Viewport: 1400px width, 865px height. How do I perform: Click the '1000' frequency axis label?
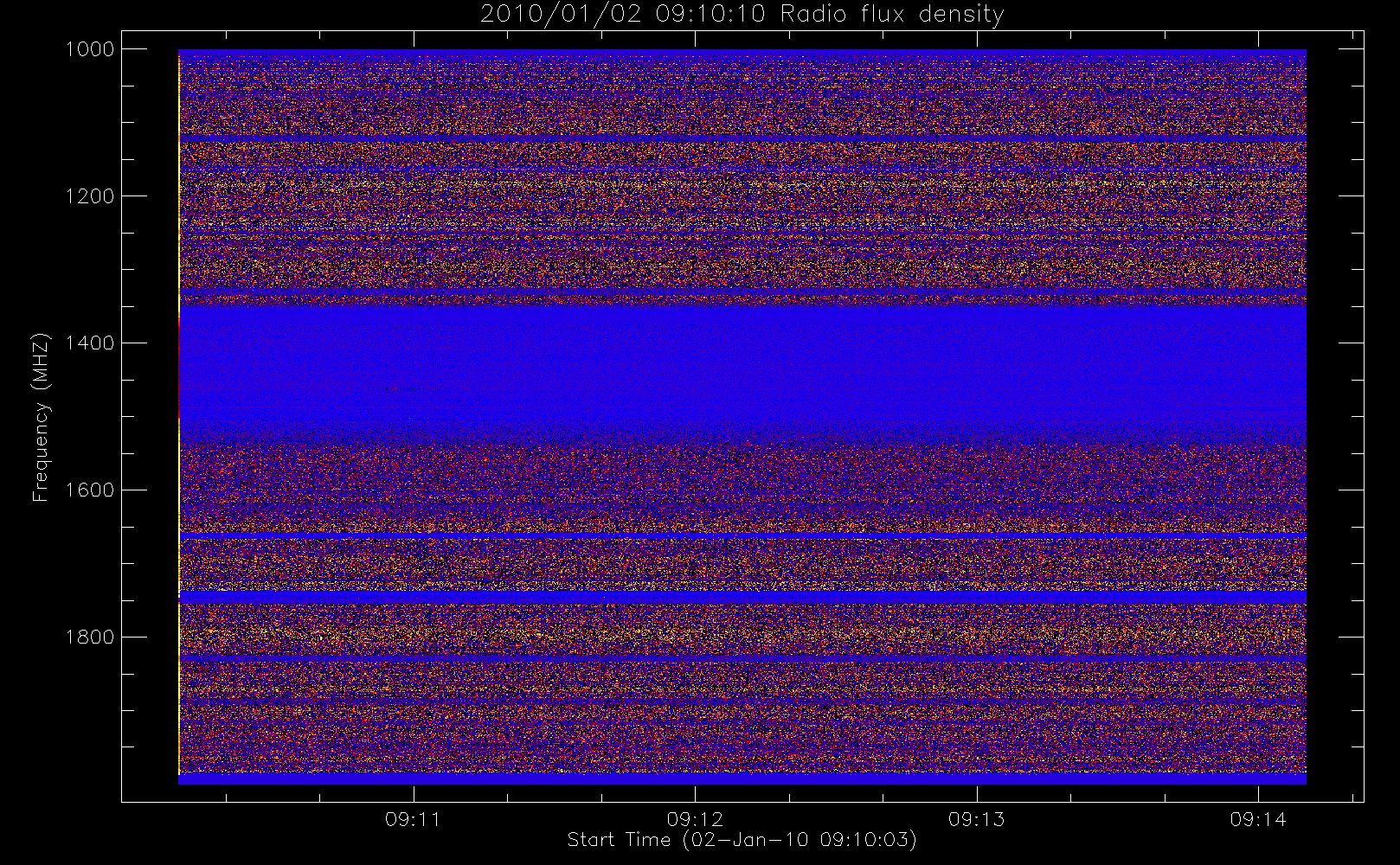pos(90,49)
